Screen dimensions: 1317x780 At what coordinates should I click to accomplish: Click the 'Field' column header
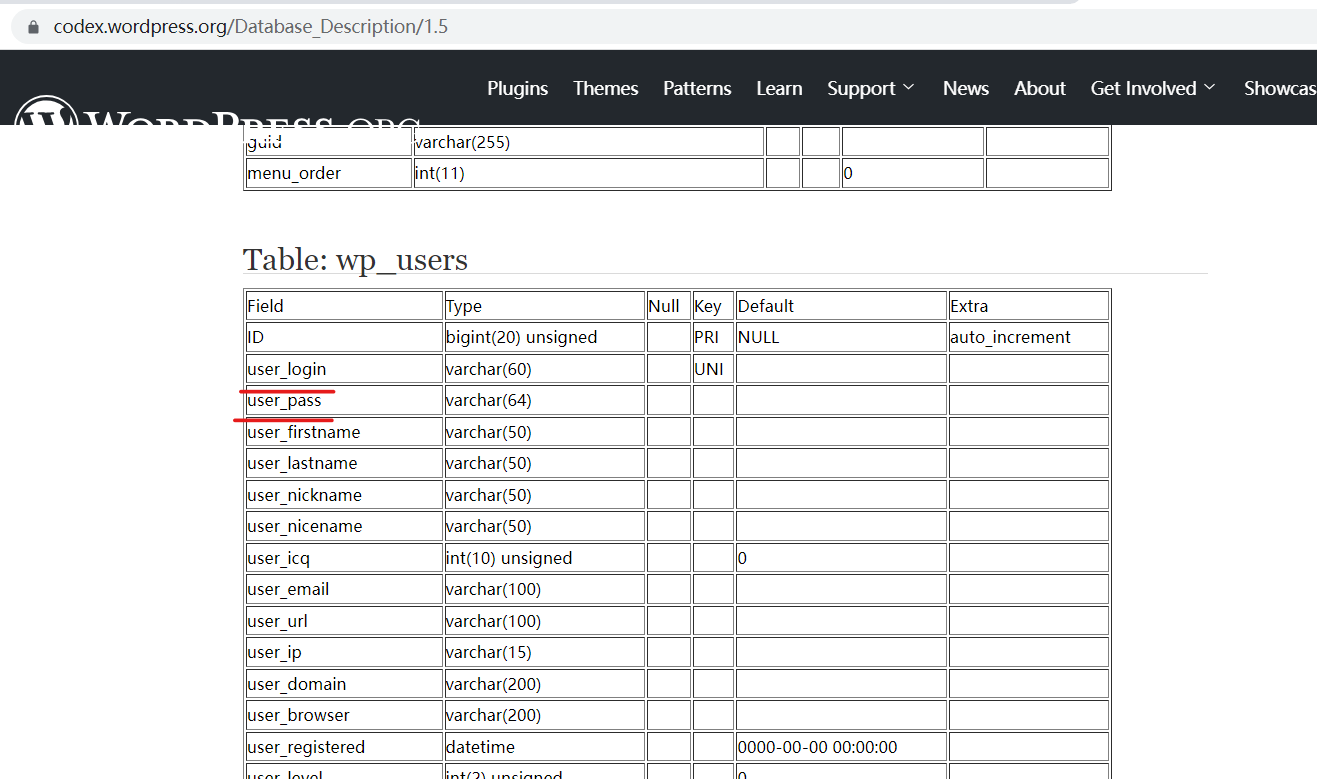tap(344, 306)
